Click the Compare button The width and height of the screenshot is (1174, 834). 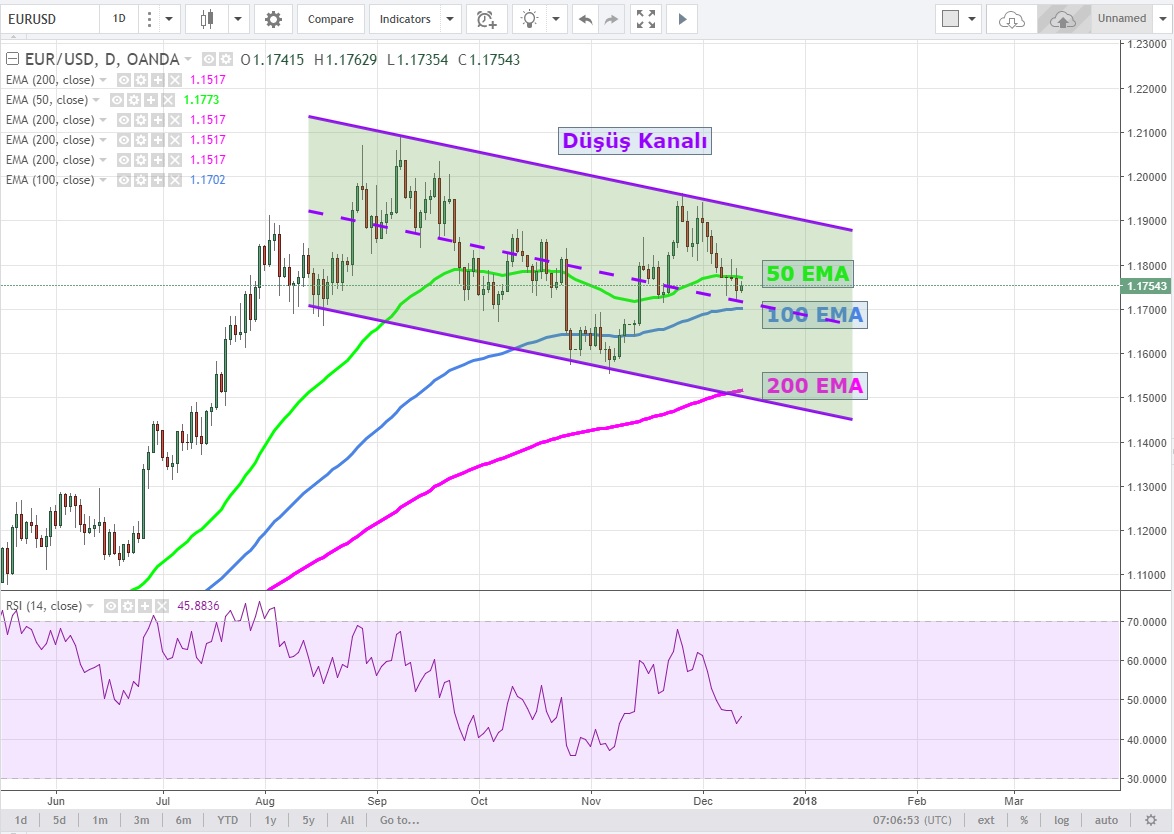(330, 19)
